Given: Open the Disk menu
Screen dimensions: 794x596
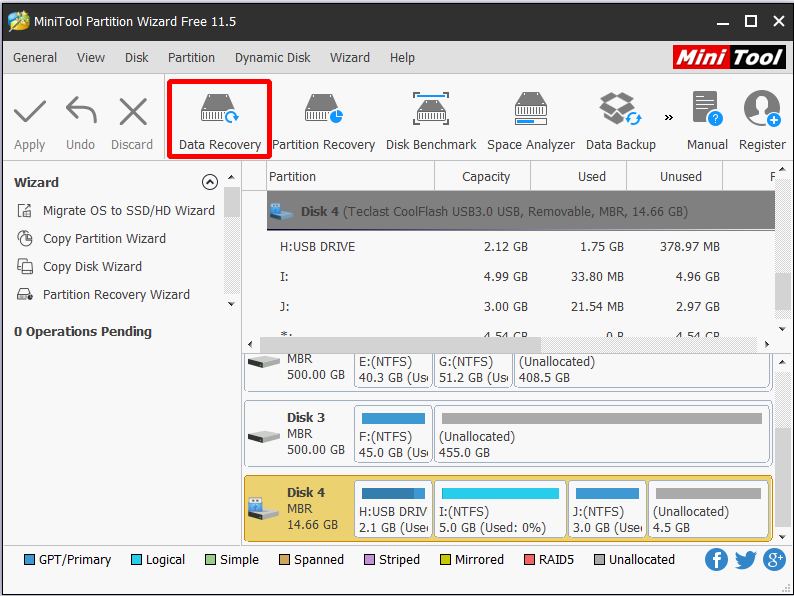Looking at the screenshot, I should coord(137,58).
